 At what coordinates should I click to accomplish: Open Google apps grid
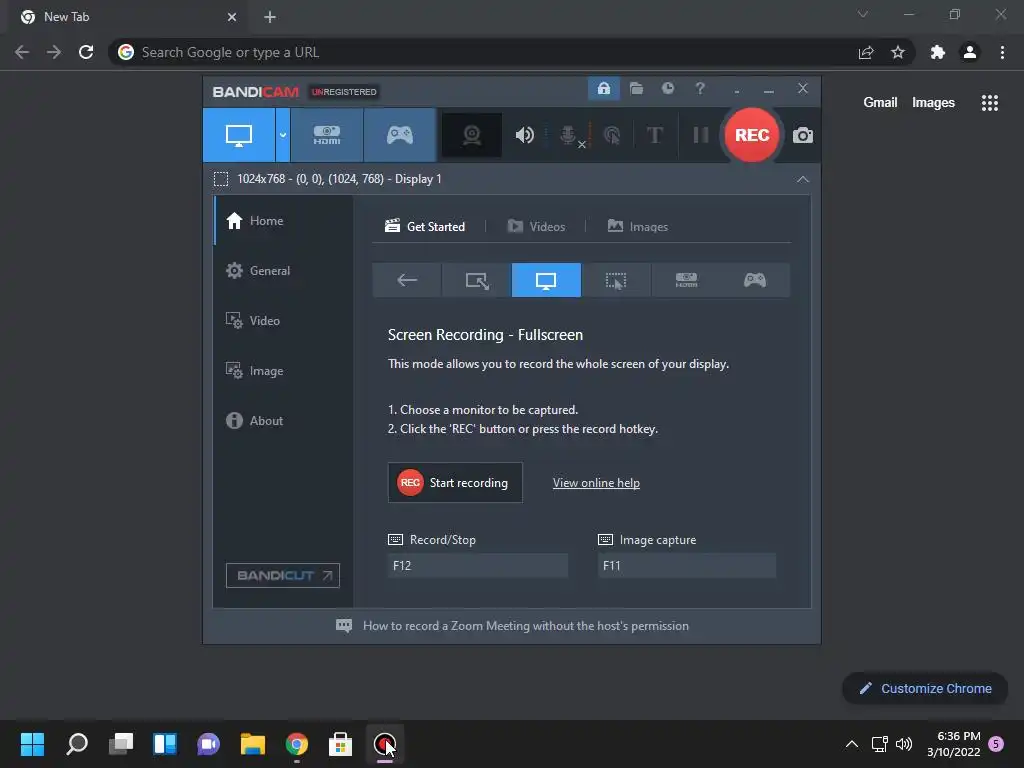coord(989,103)
